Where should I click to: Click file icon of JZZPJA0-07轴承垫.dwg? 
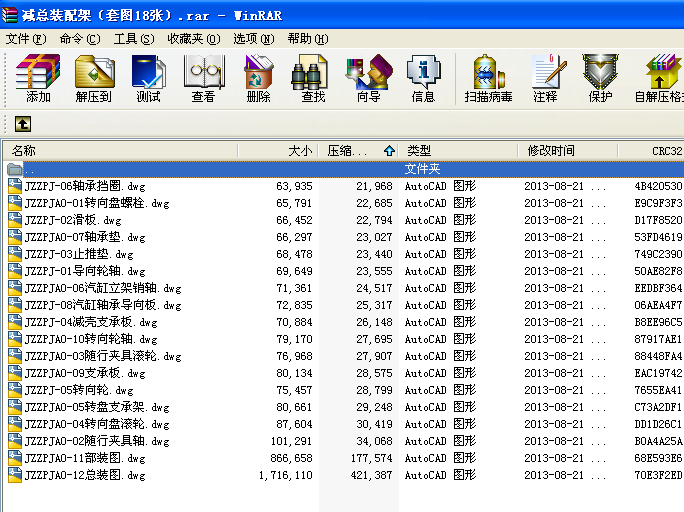click(x=15, y=237)
